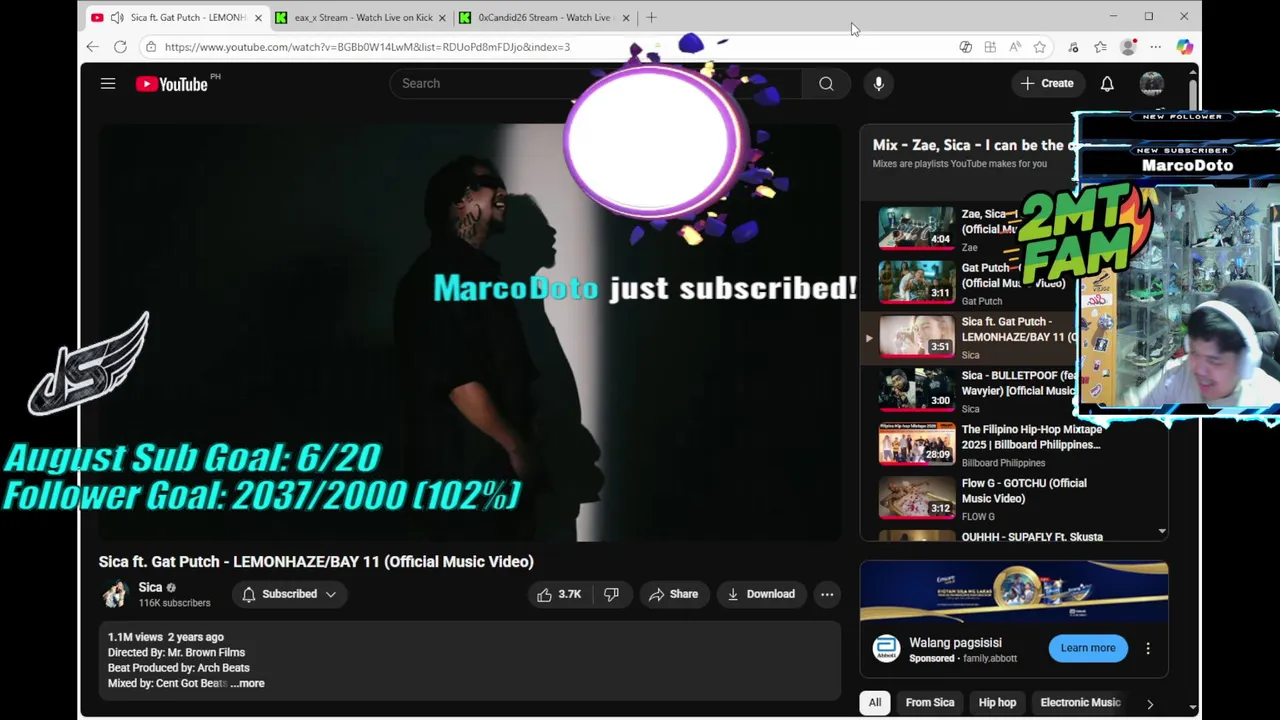1280x720 pixels.
Task: Click the playlist panel scroll down arrow
Action: 1162,531
